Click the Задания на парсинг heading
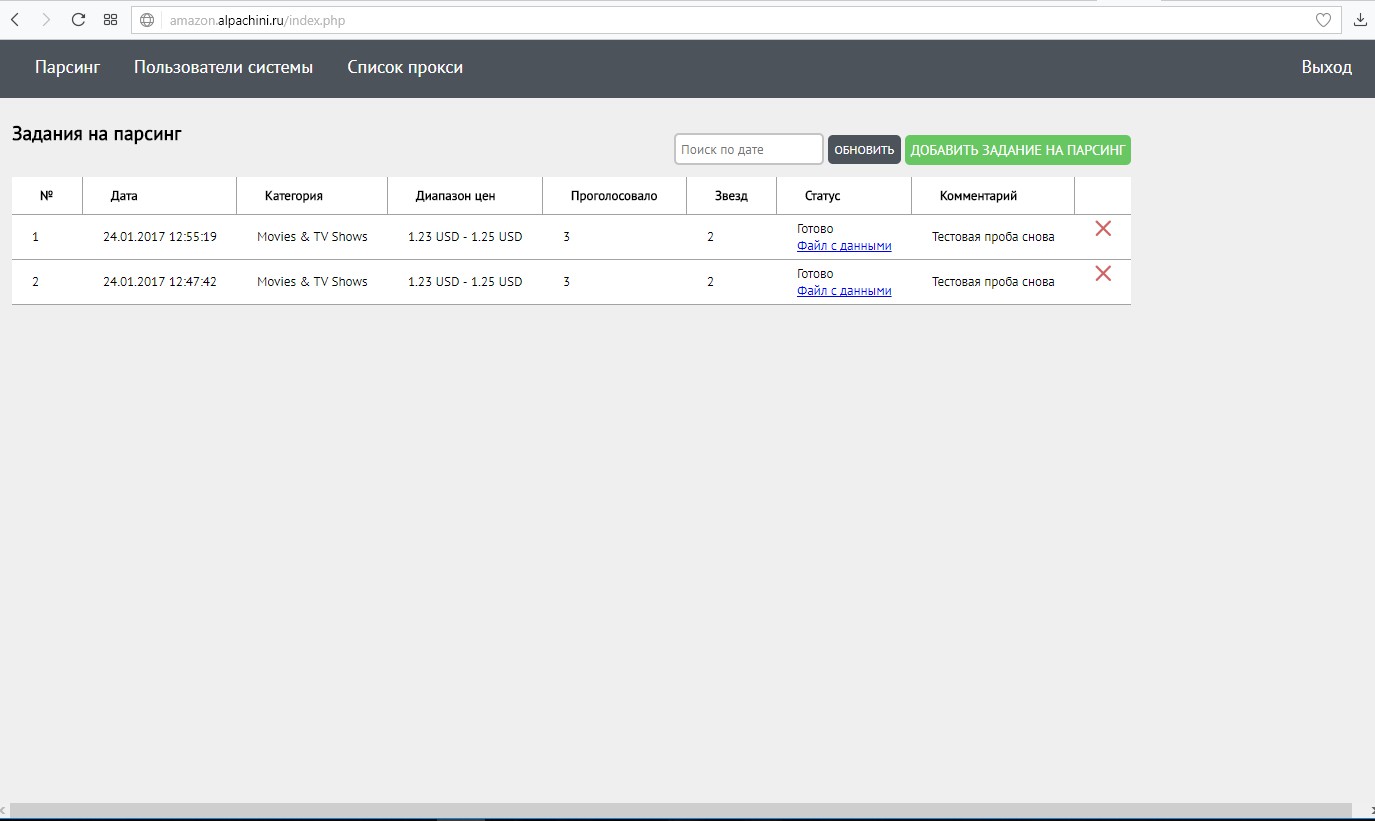 click(97, 134)
